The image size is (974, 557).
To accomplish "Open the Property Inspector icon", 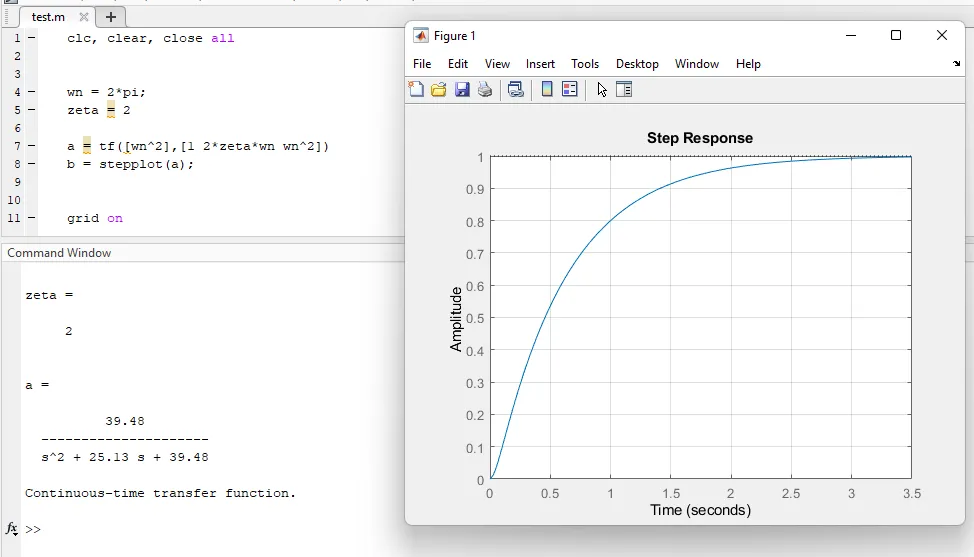I will (624, 90).
